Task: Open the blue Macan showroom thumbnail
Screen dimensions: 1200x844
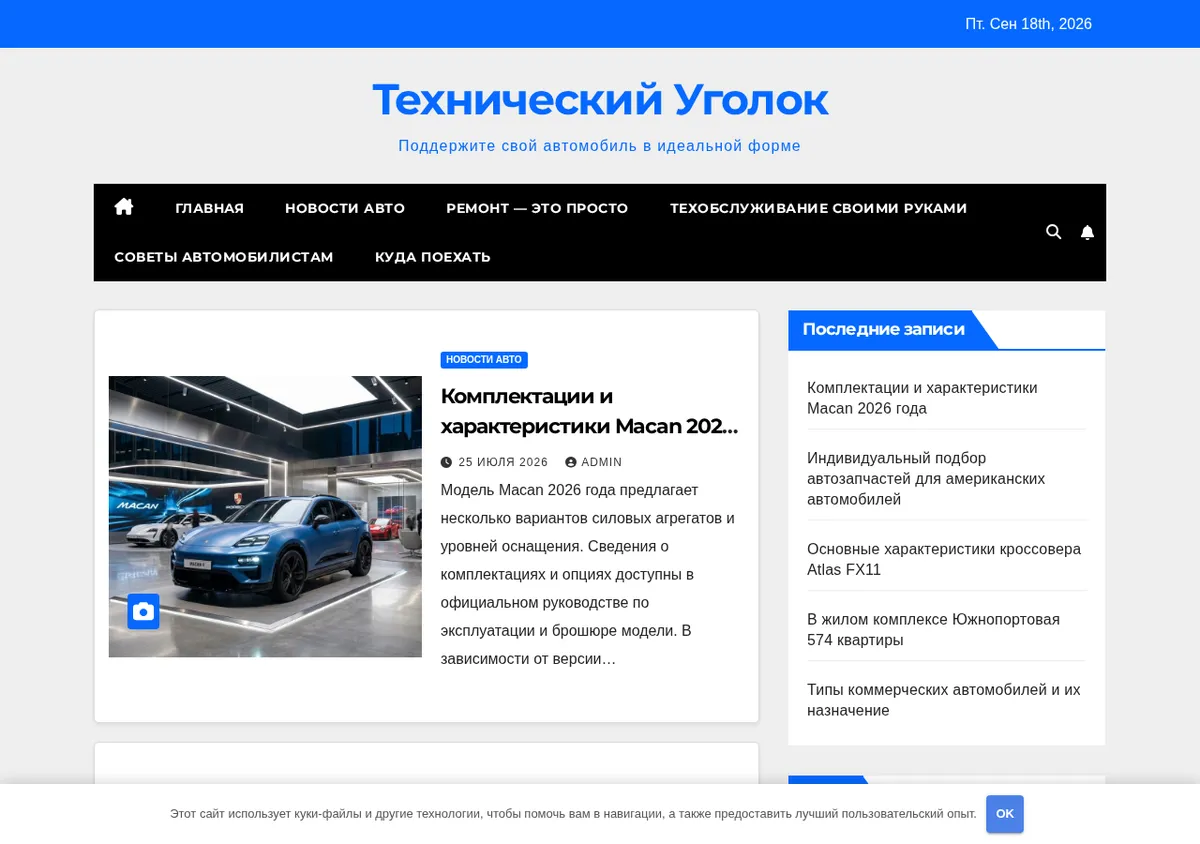Action: point(265,516)
